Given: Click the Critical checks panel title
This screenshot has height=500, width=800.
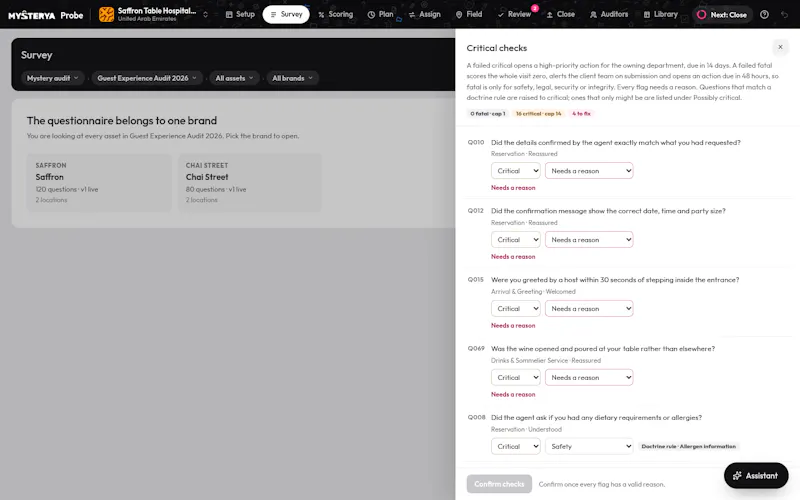Looking at the screenshot, I should pos(496,48).
